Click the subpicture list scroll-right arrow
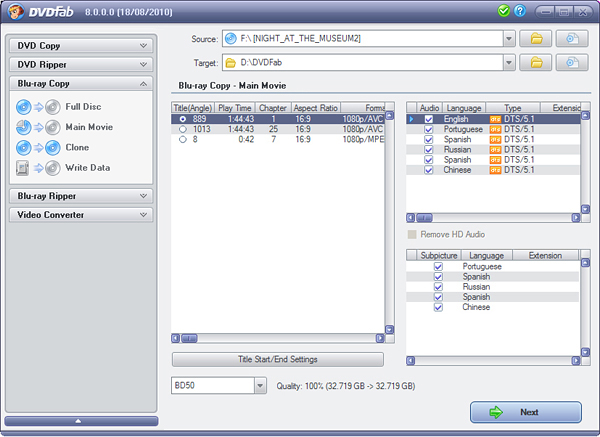This screenshot has height=437, width=600. (576, 360)
